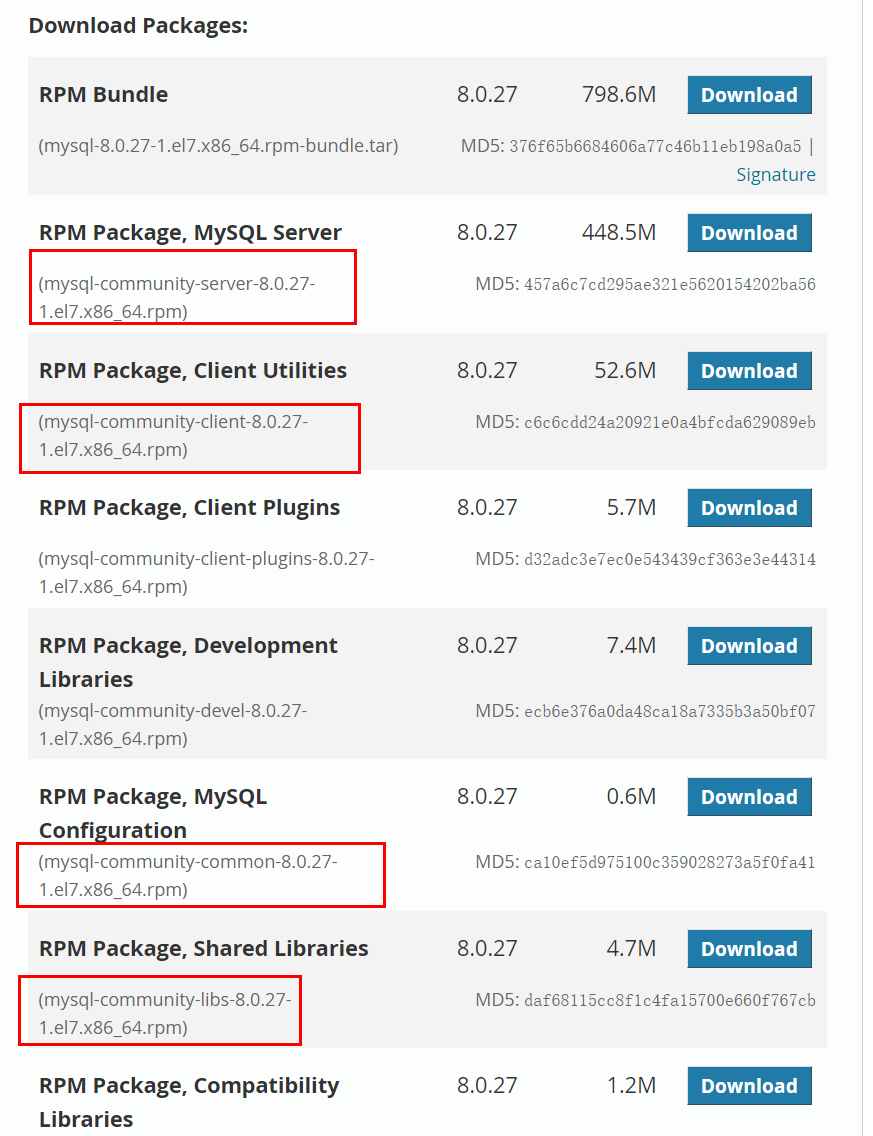
Task: Select the "RPM Package, Shared Libraries" title
Action: [204, 948]
